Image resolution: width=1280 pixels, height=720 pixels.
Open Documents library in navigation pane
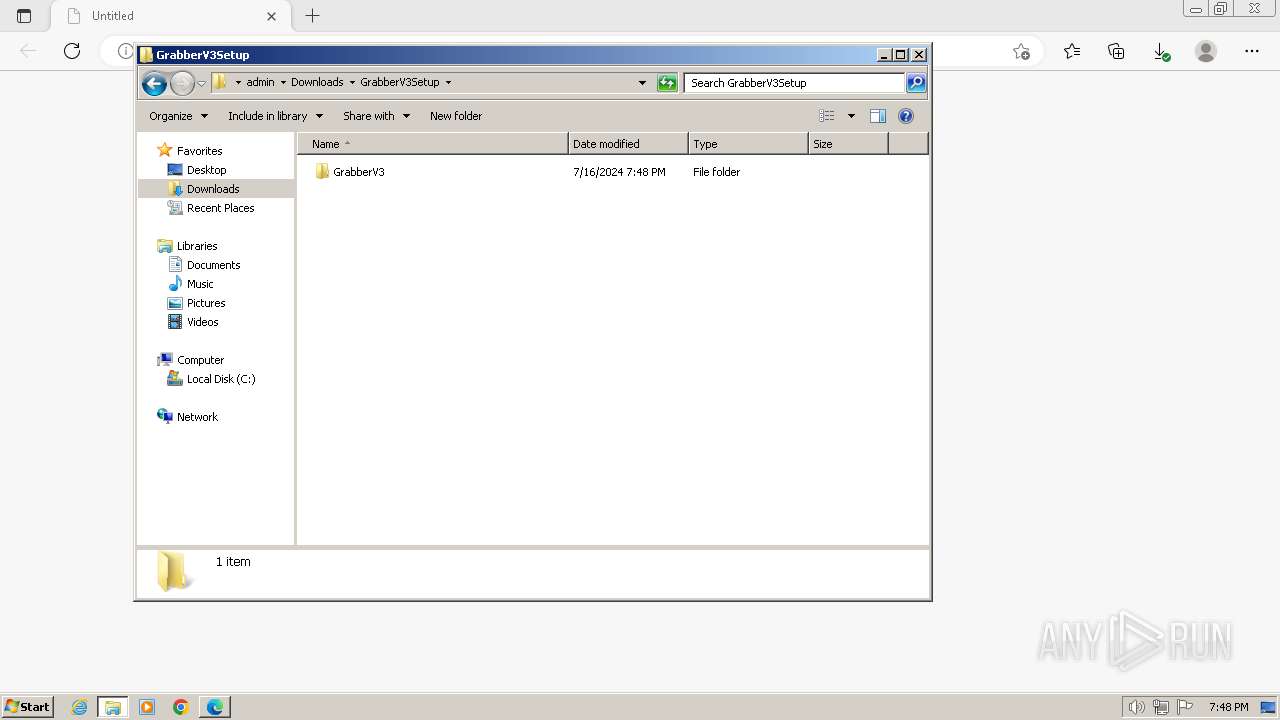click(204, 265)
